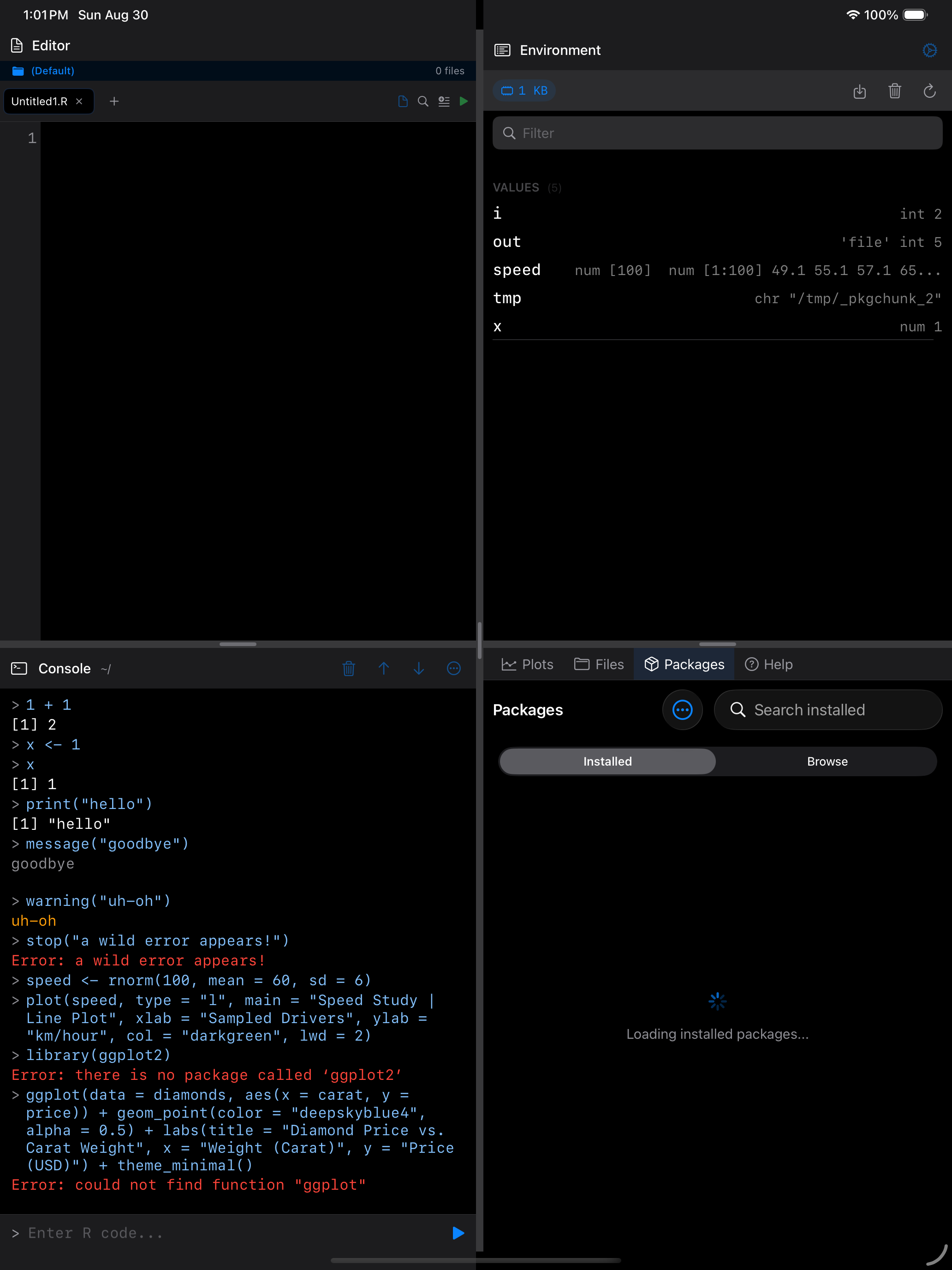Click editor line number 1
952x1270 pixels.
[x=32, y=138]
